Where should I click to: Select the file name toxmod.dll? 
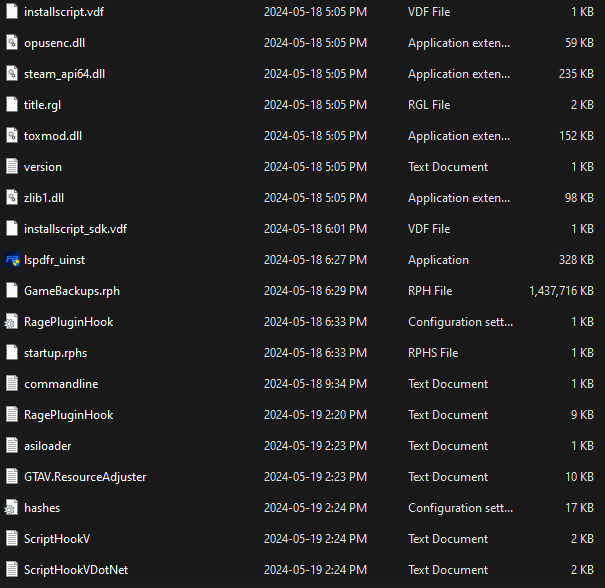click(x=53, y=136)
